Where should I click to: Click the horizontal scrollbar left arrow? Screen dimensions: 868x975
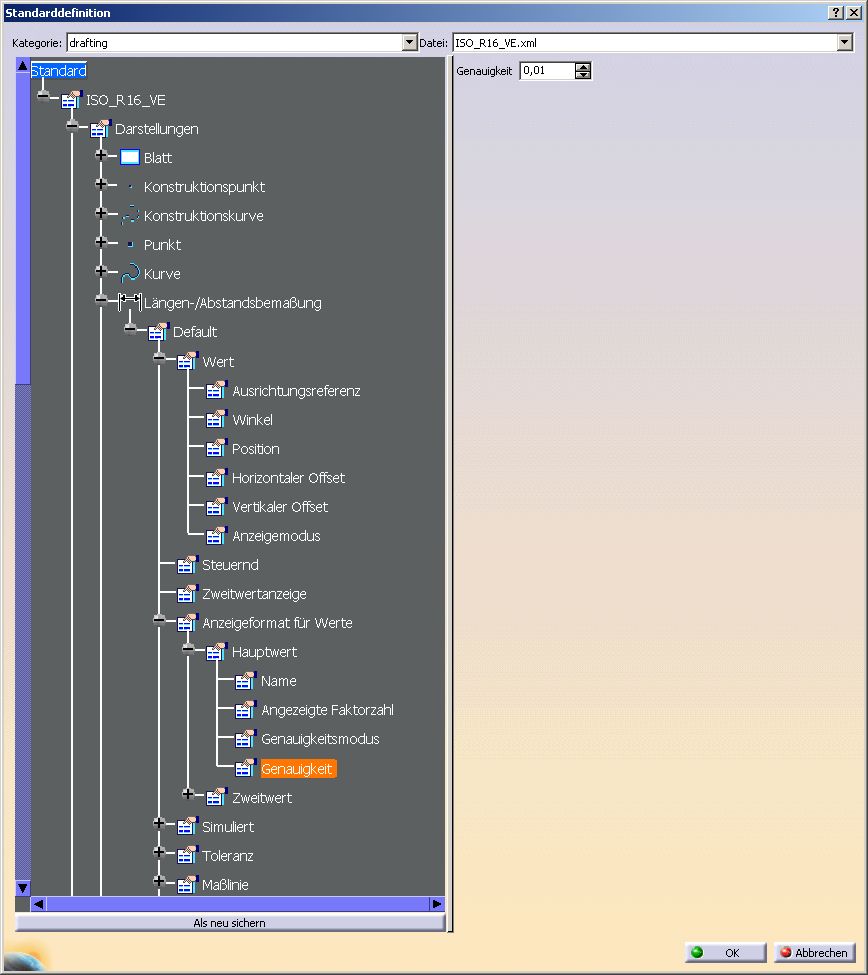pos(39,903)
